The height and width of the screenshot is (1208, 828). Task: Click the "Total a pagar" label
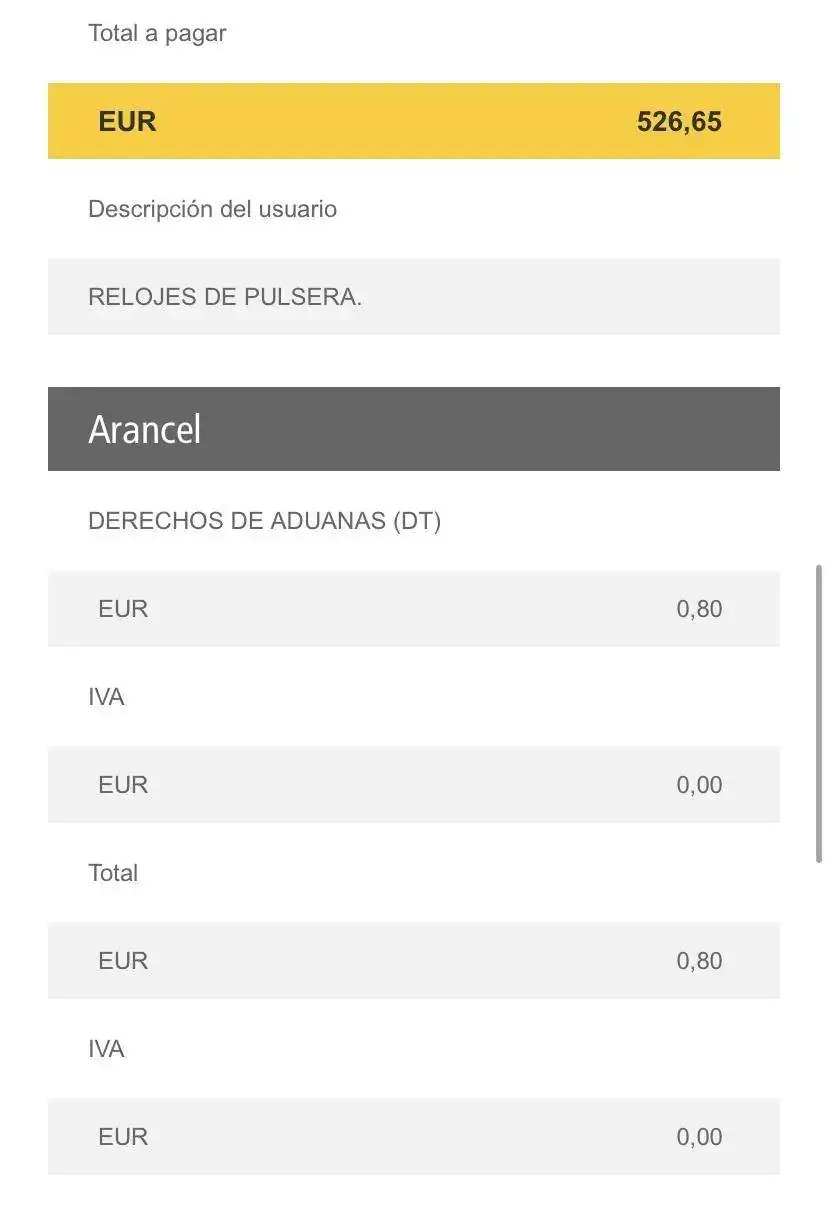tap(157, 33)
